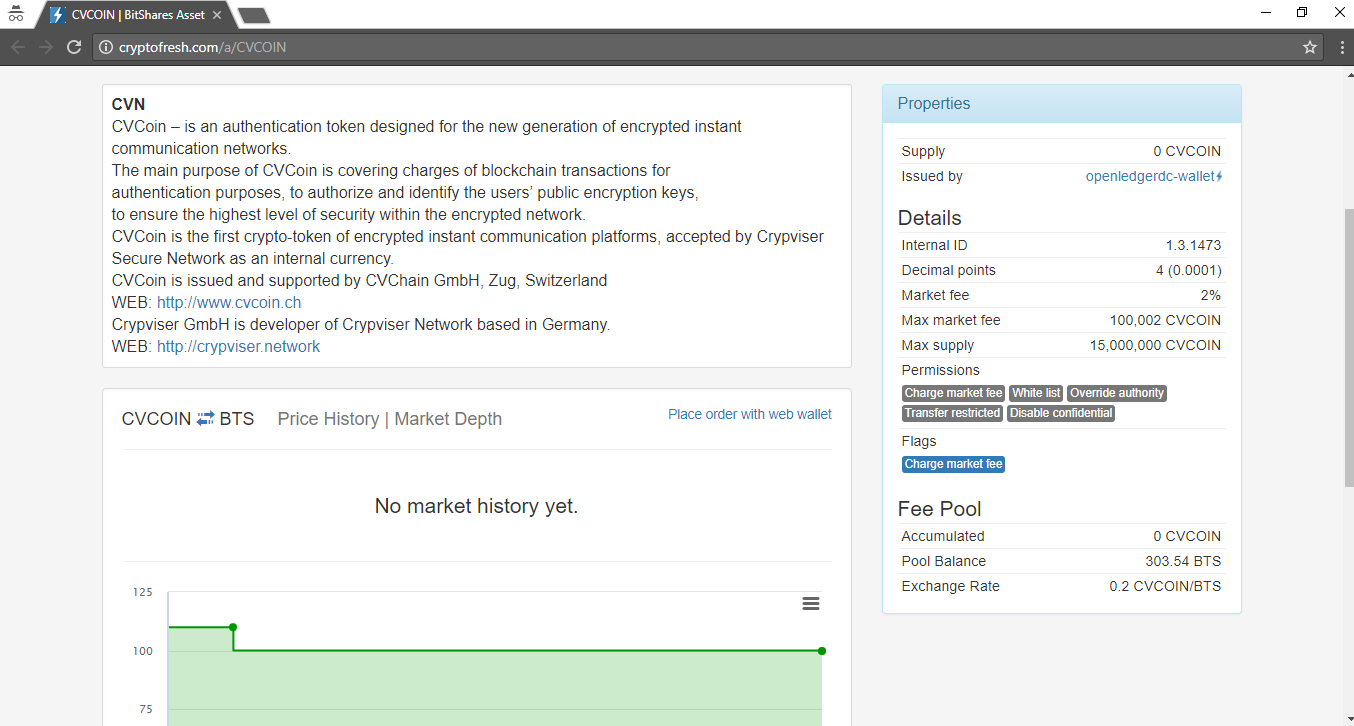The width and height of the screenshot is (1354, 726).
Task: Click White list permission badge
Action: (1036, 393)
